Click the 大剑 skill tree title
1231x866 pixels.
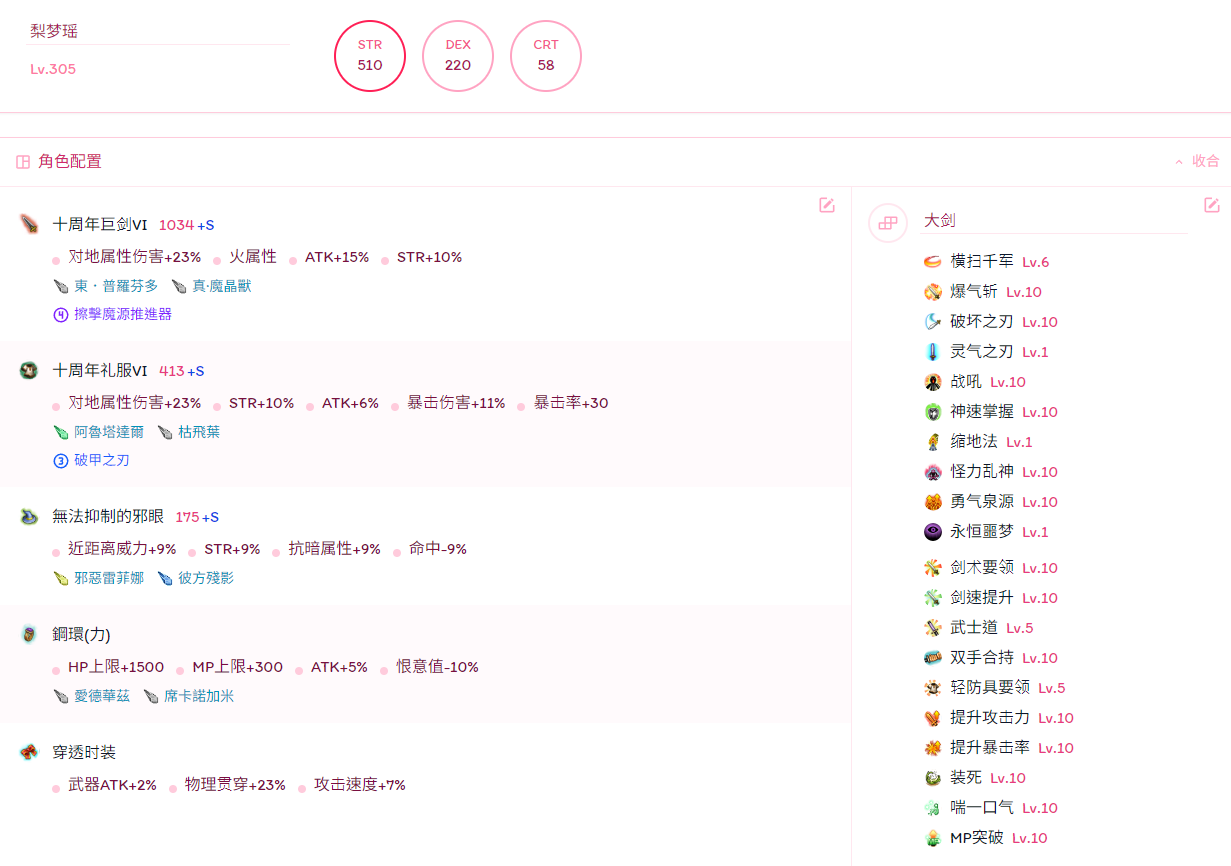click(940, 220)
